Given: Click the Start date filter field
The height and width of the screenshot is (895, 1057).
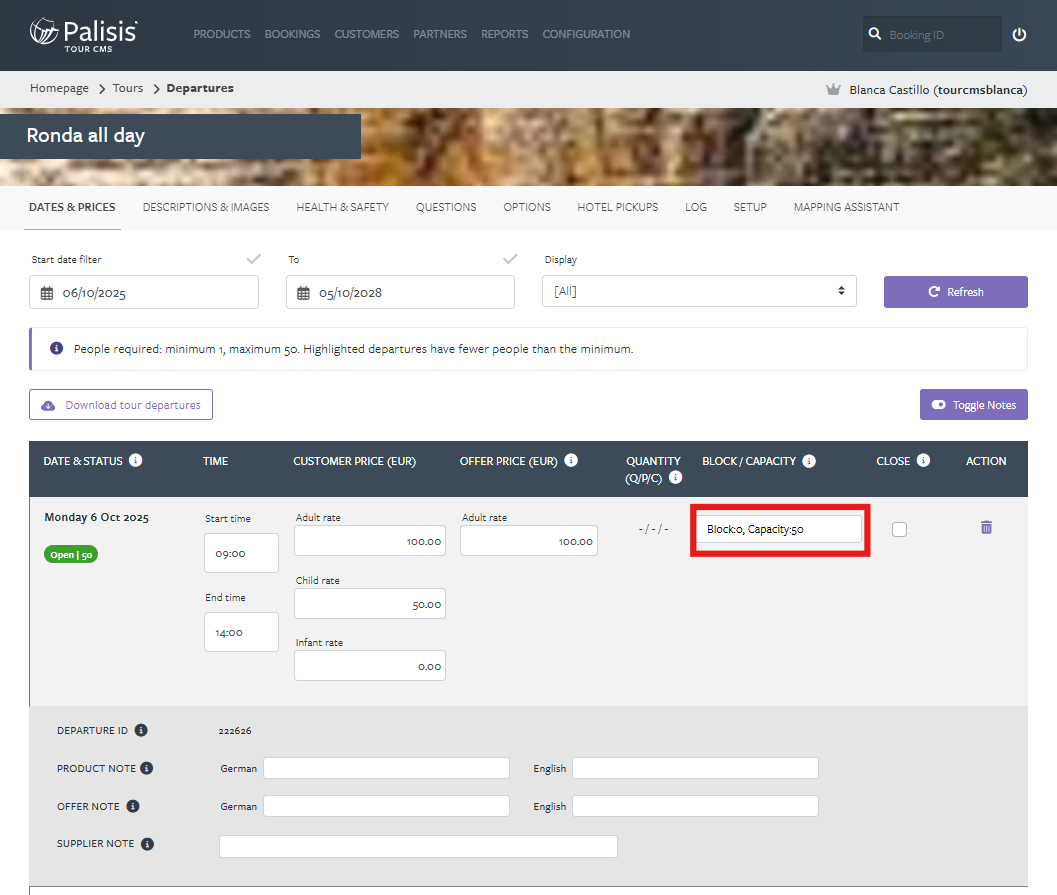Looking at the screenshot, I should click(x=144, y=292).
